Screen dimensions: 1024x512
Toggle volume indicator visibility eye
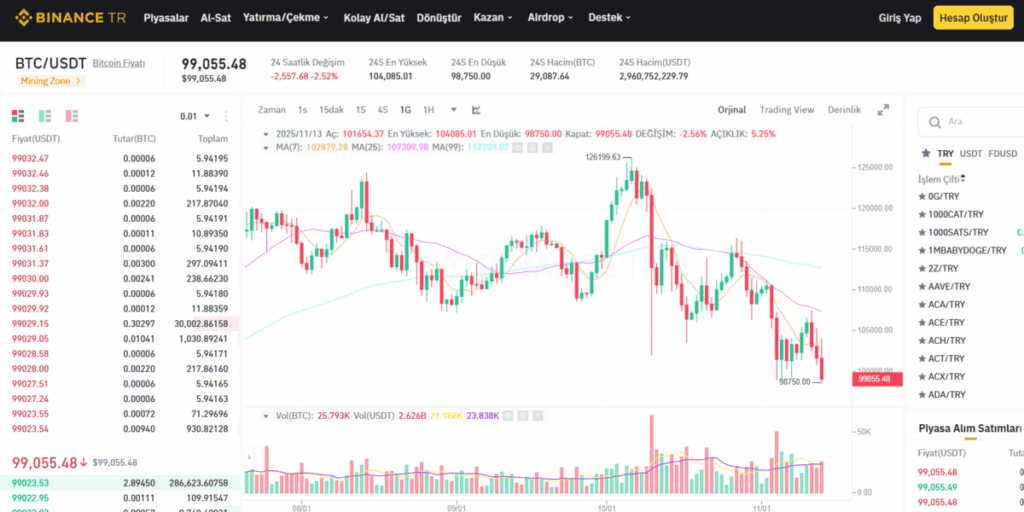507,415
